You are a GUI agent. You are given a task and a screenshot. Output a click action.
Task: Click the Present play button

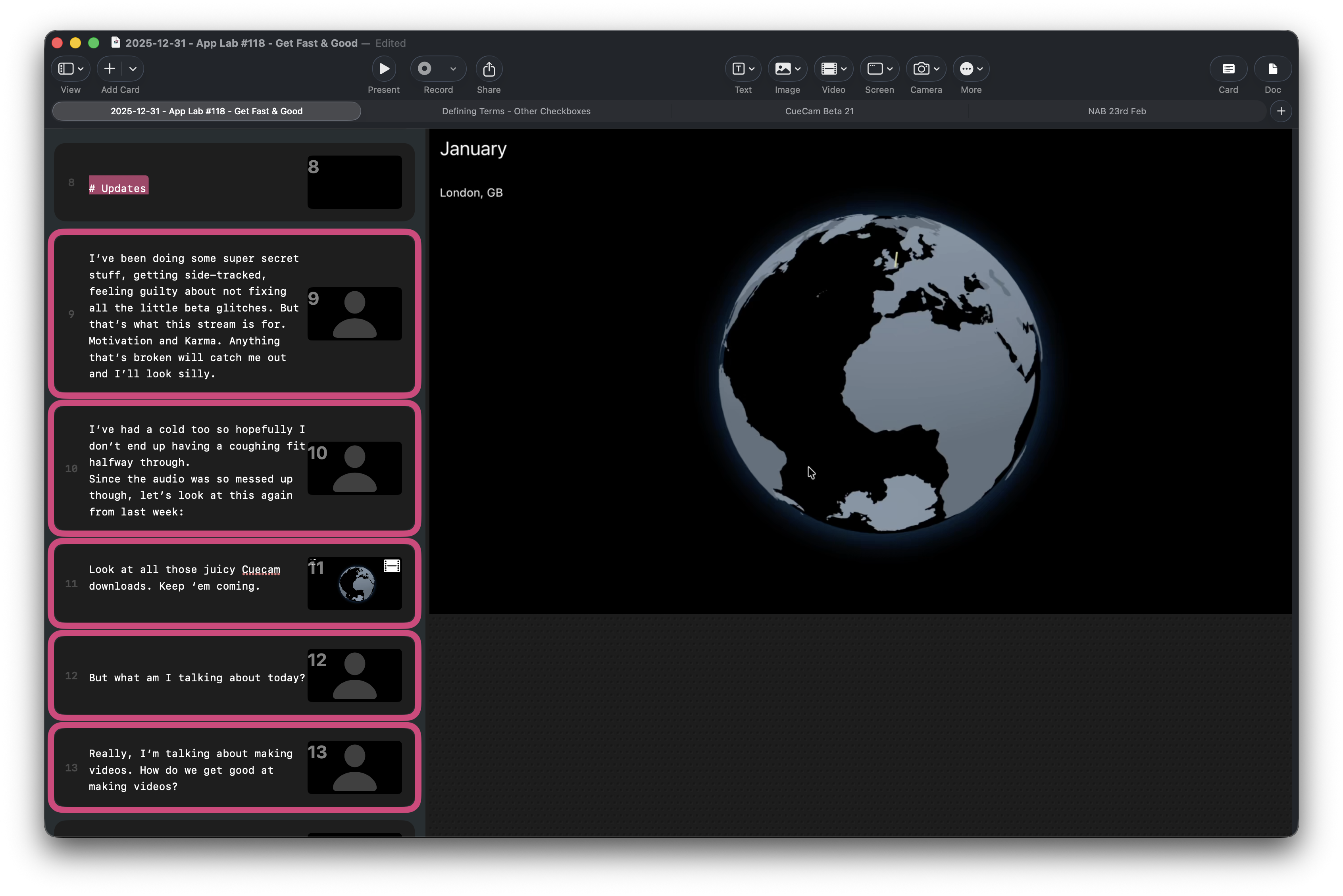tap(383, 69)
